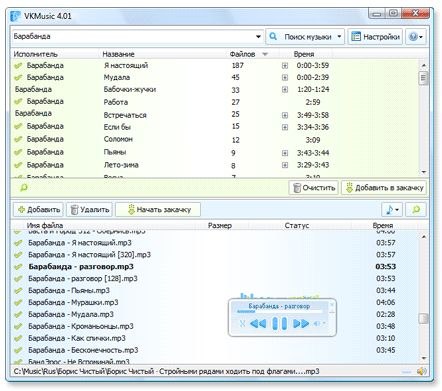The image size is (442, 391).
Task: Click the Добавить button in download toolbar
Action: pyautogui.click(x=39, y=210)
